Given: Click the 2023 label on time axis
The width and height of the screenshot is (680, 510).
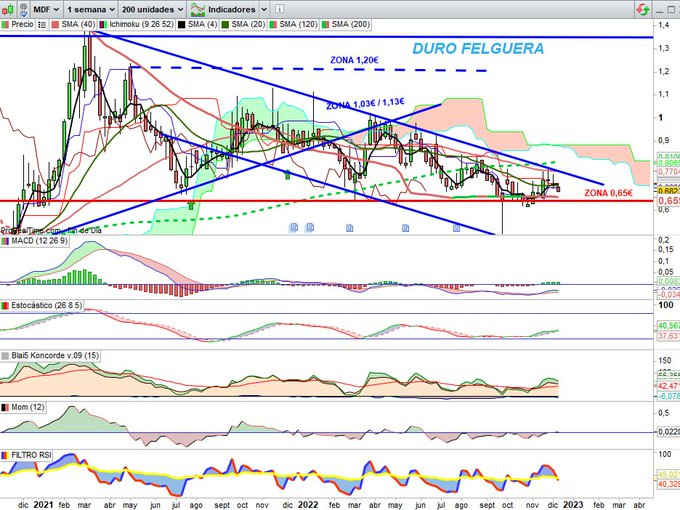Looking at the screenshot, I should tap(573, 505).
